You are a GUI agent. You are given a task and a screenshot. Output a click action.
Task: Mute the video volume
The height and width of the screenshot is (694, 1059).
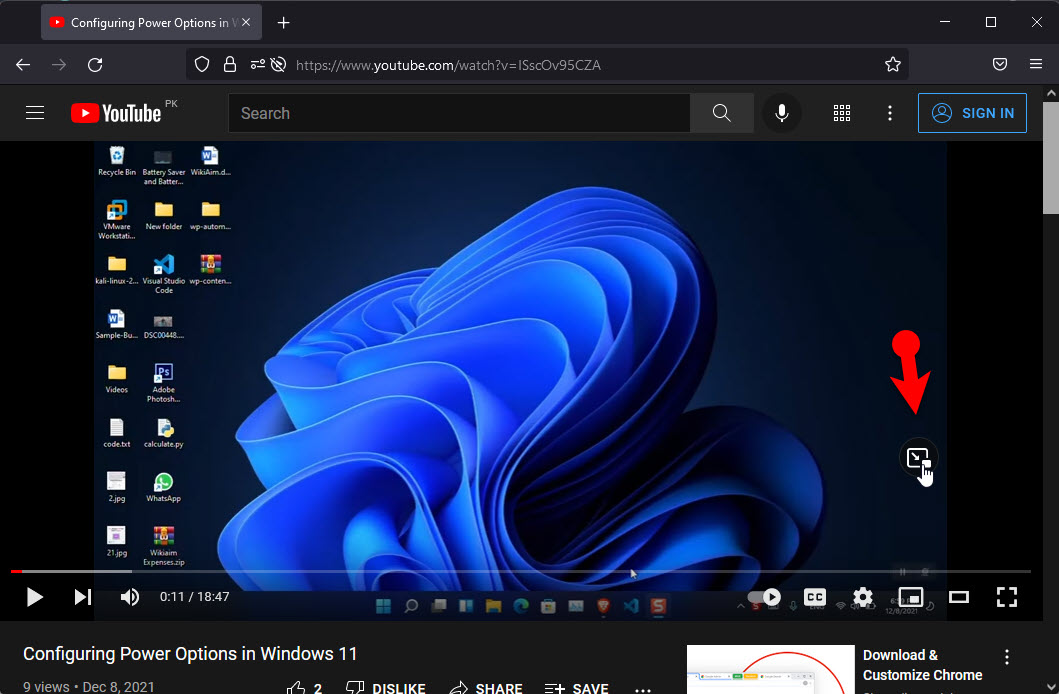click(x=130, y=597)
